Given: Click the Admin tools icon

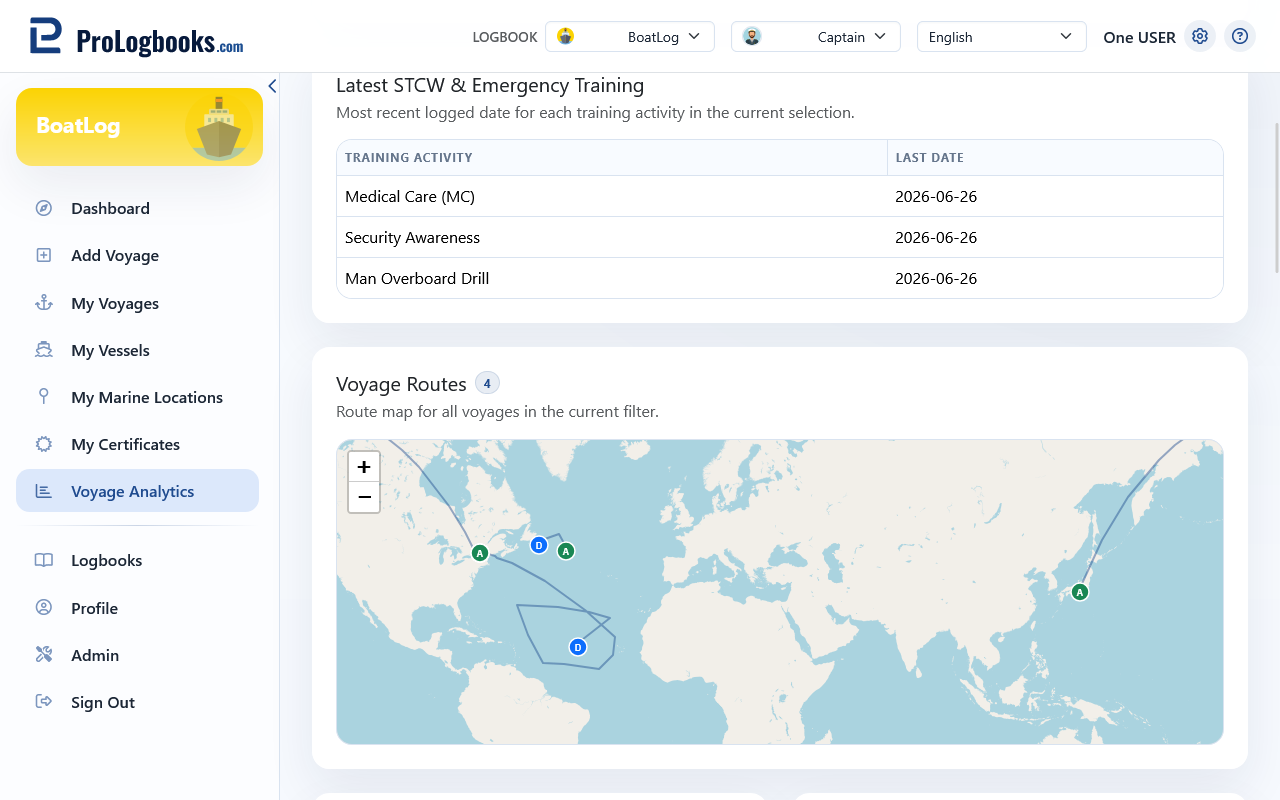Looking at the screenshot, I should pos(44,655).
